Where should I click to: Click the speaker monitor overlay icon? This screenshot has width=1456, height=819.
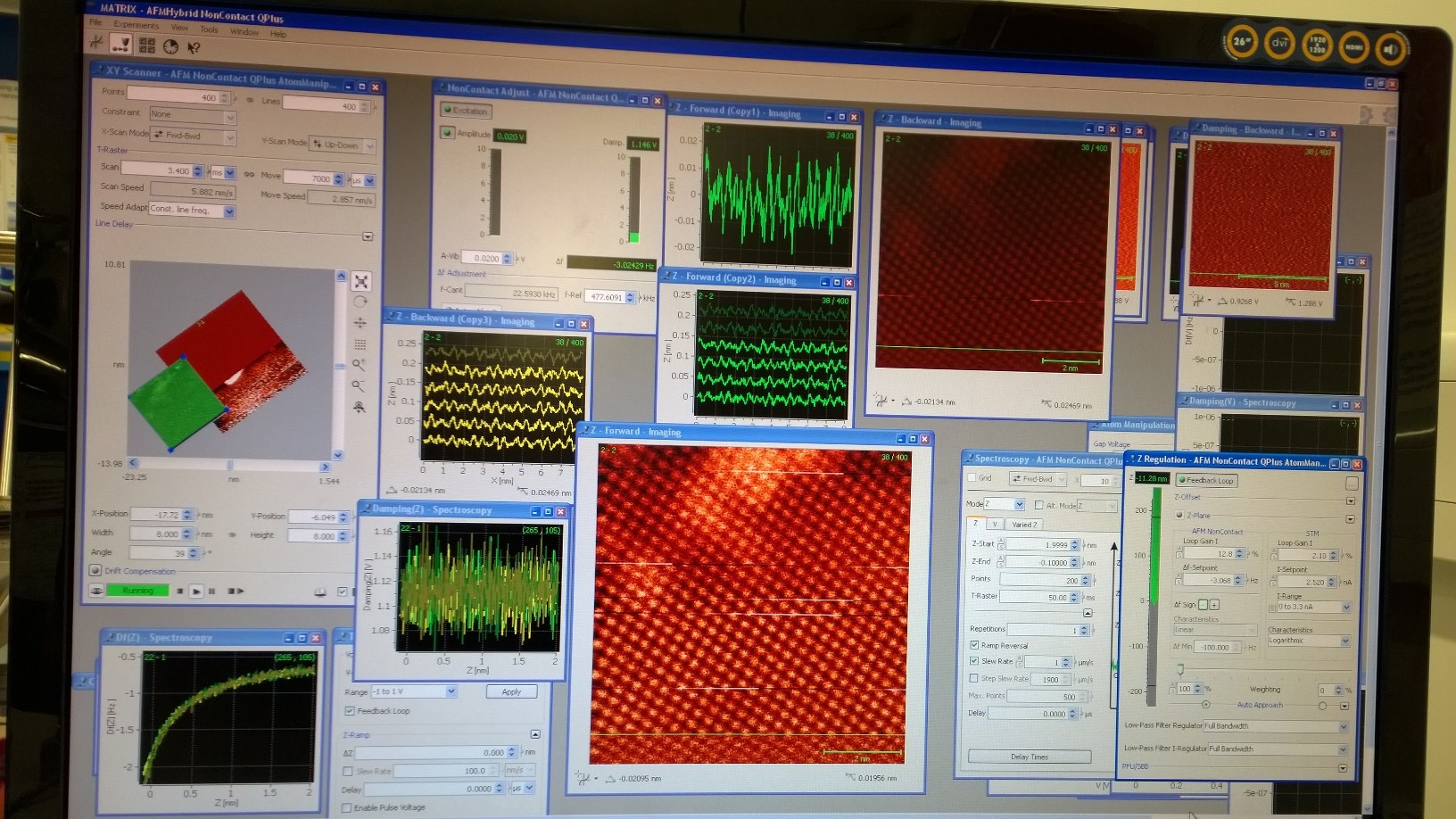pos(1391,49)
